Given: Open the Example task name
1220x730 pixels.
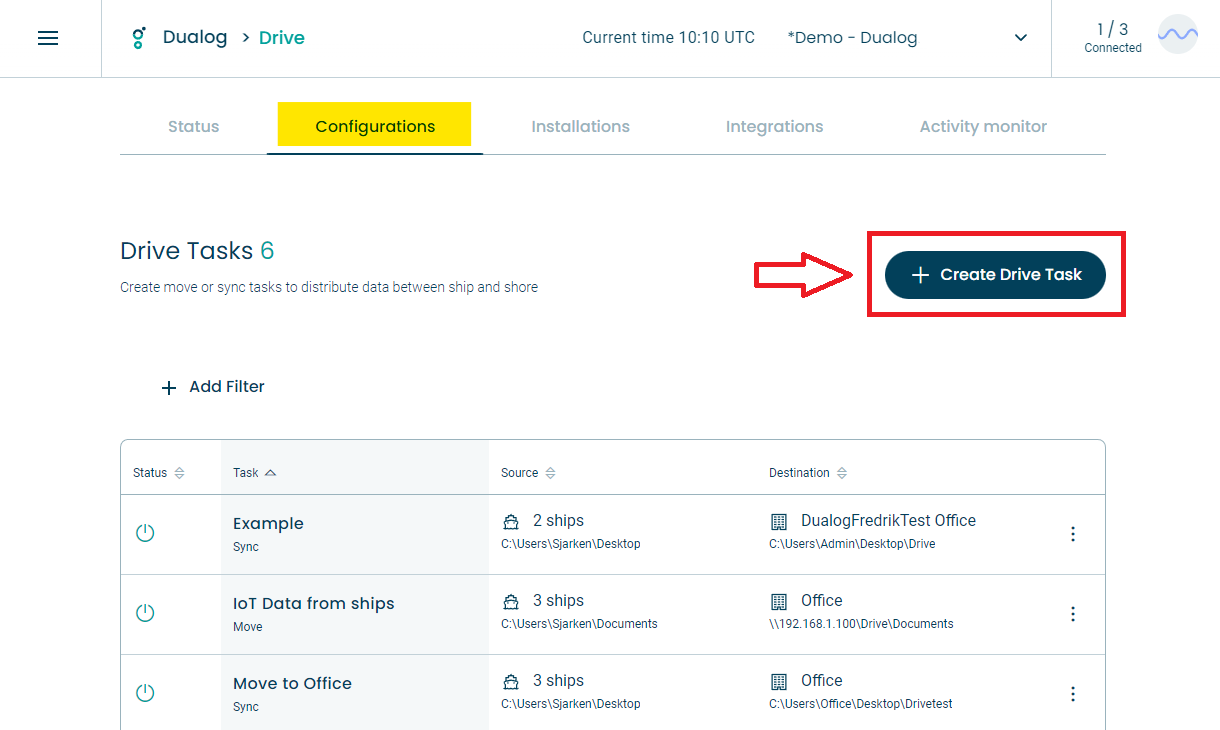Looking at the screenshot, I should [x=268, y=523].
